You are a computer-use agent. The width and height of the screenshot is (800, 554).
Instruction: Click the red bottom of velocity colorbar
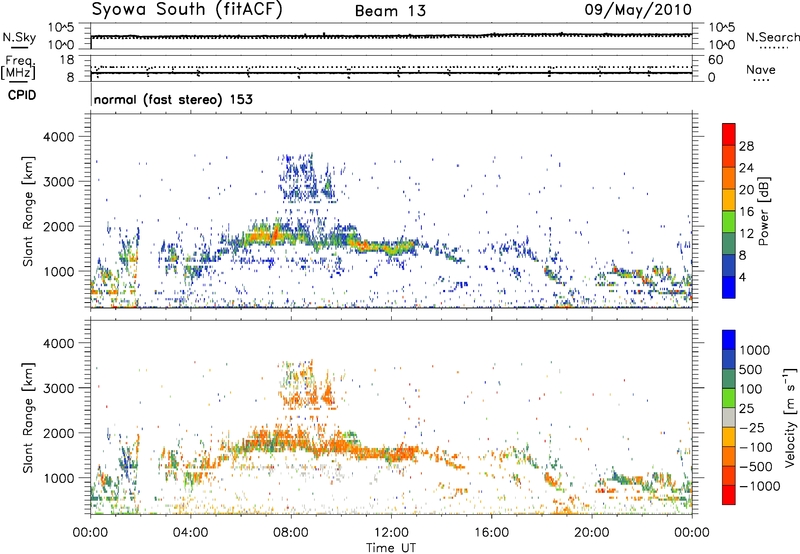(729, 495)
